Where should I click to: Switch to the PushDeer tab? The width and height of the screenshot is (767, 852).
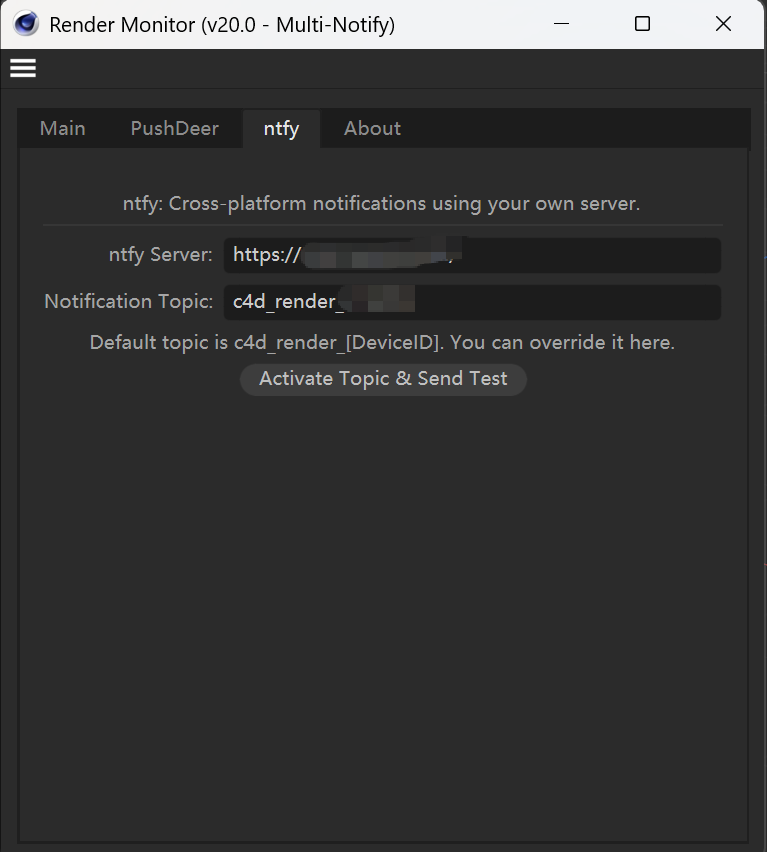click(174, 129)
